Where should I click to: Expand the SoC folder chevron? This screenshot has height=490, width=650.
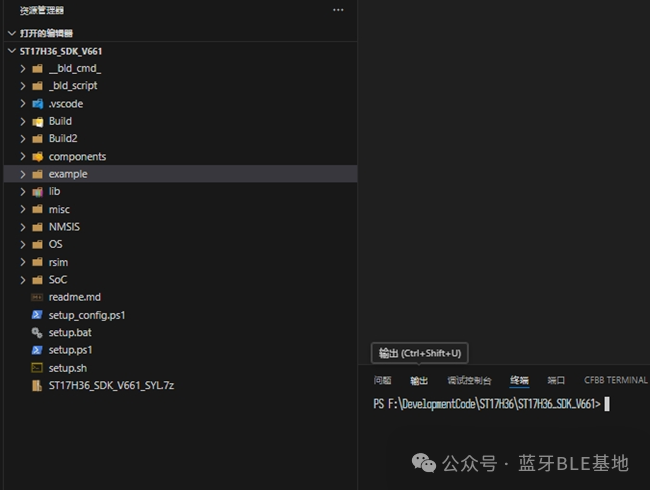pos(23,280)
